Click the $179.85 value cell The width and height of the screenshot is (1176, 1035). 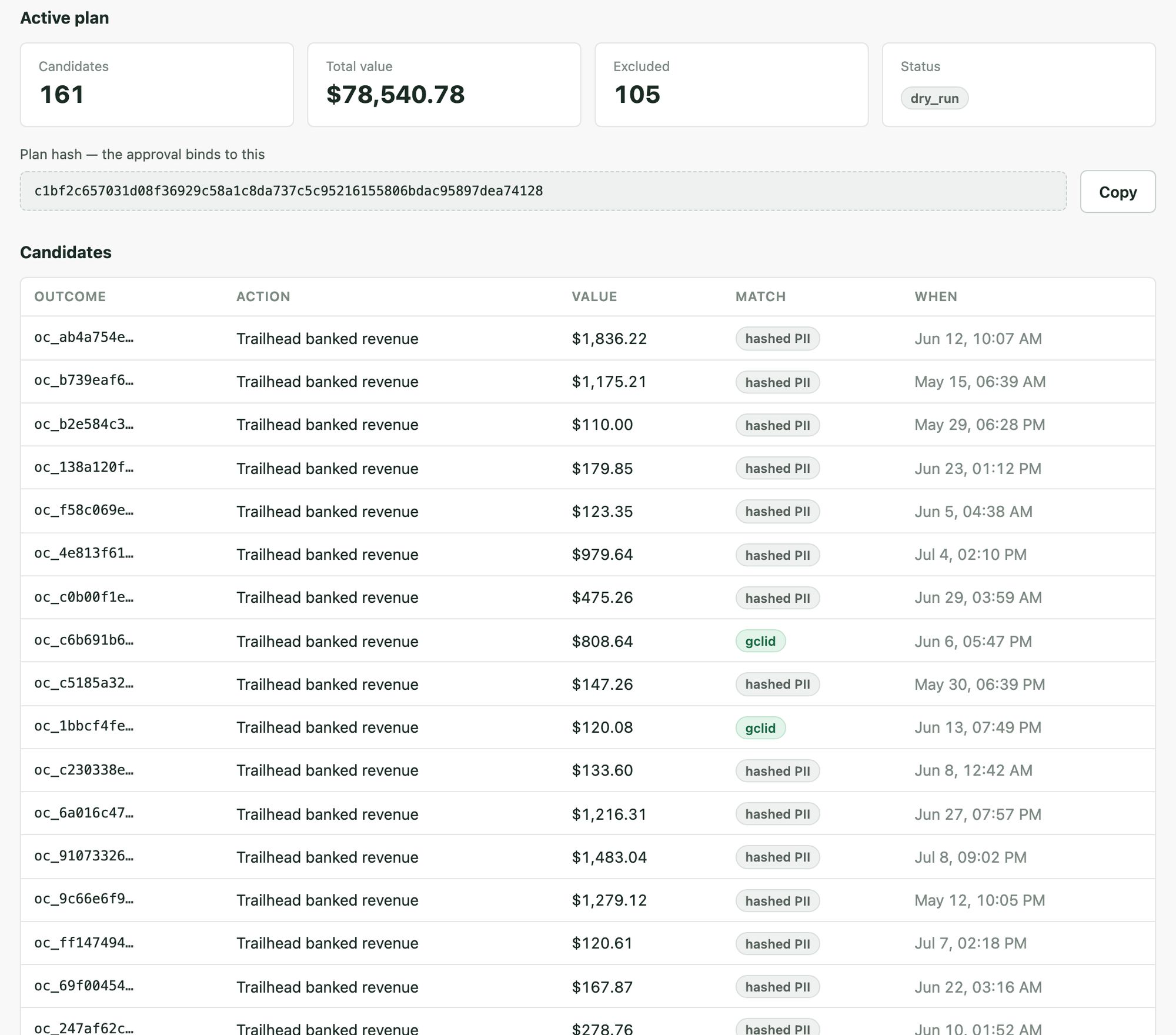[602, 469]
